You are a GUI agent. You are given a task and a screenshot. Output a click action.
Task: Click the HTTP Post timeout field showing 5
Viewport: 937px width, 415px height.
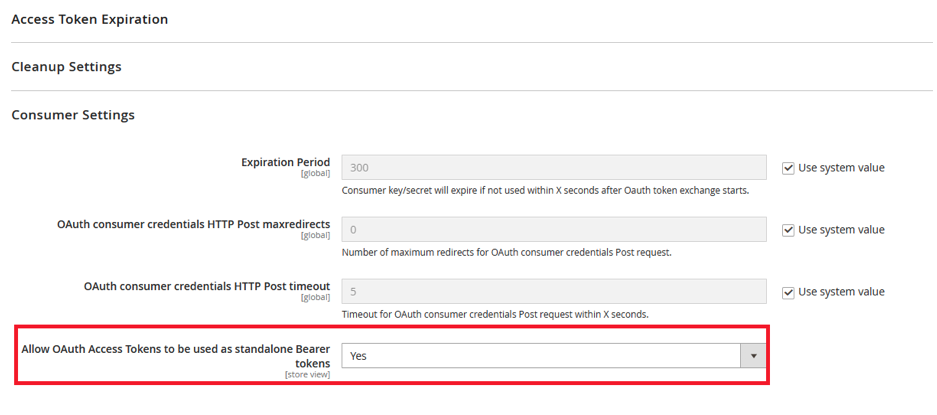click(554, 292)
